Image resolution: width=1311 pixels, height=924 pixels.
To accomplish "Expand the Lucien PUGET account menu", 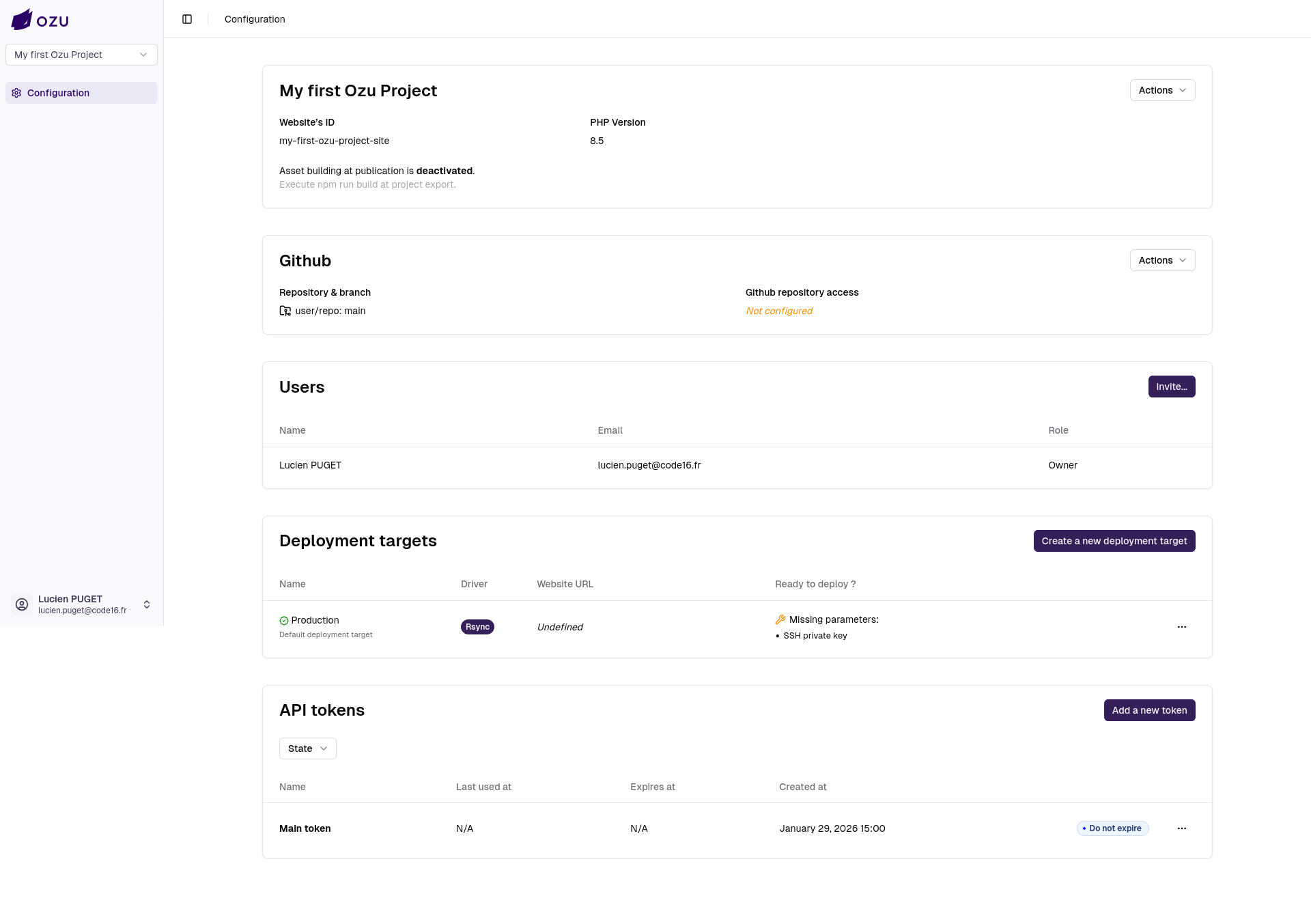I will (x=146, y=604).
